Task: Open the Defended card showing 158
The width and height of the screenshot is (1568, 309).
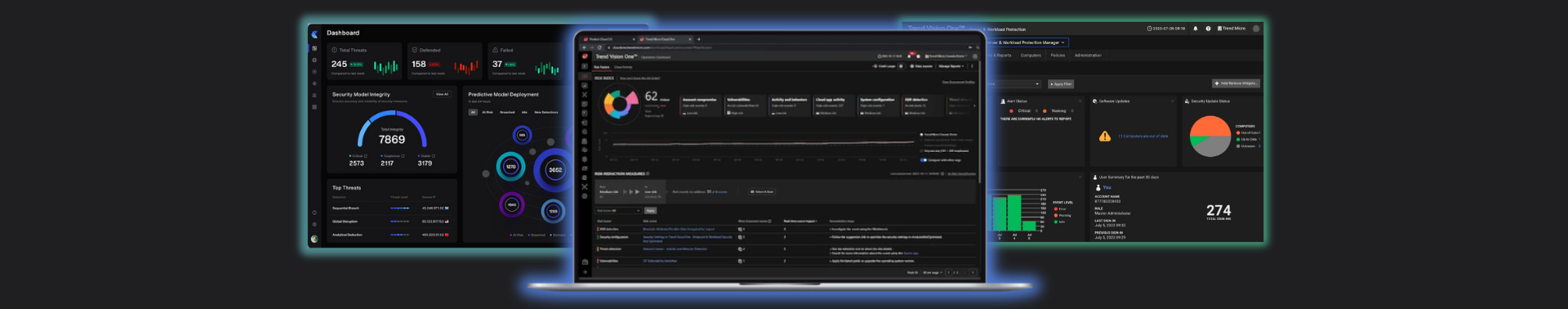Action: pyautogui.click(x=444, y=61)
